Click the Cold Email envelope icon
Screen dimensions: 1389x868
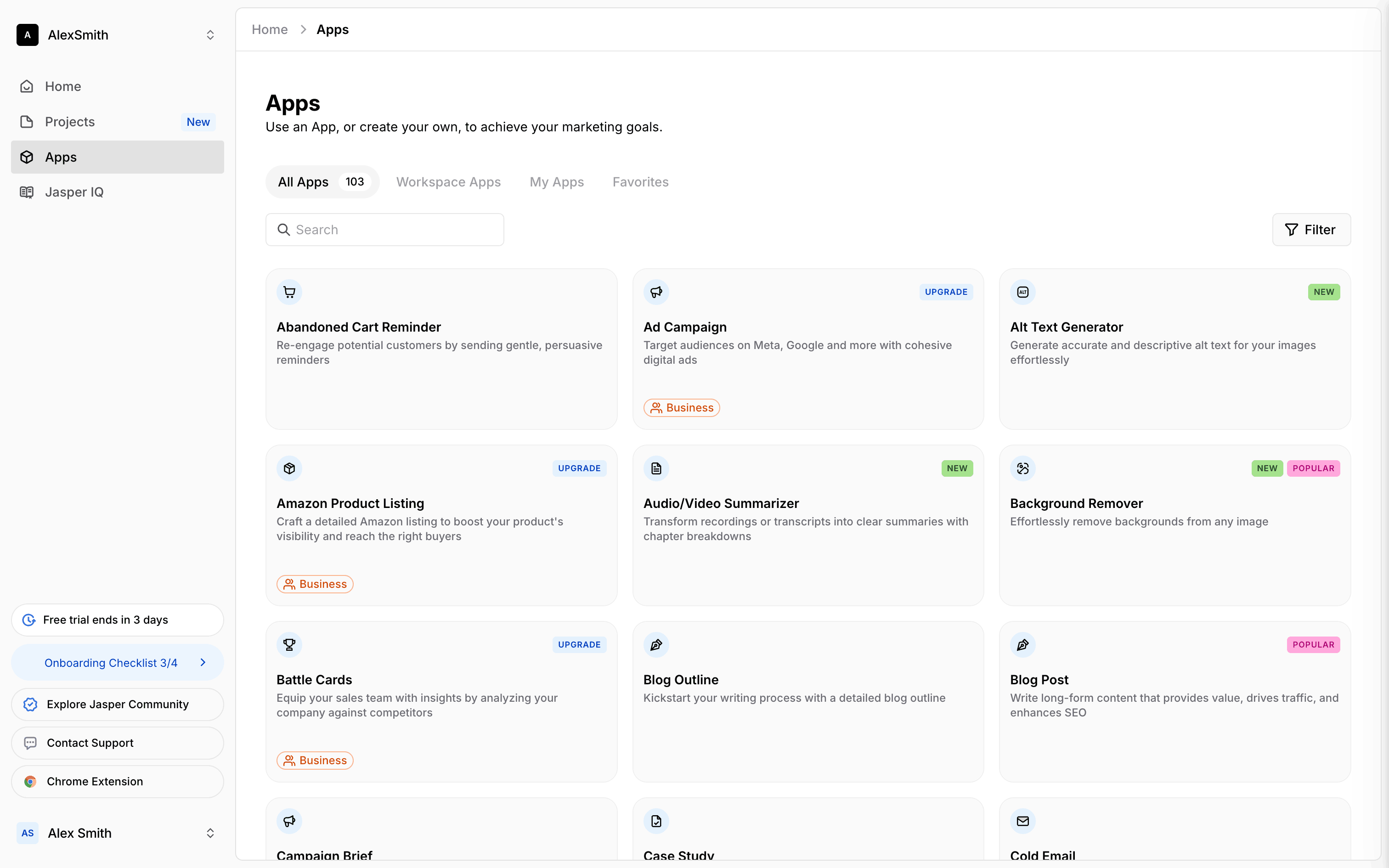point(1022,821)
